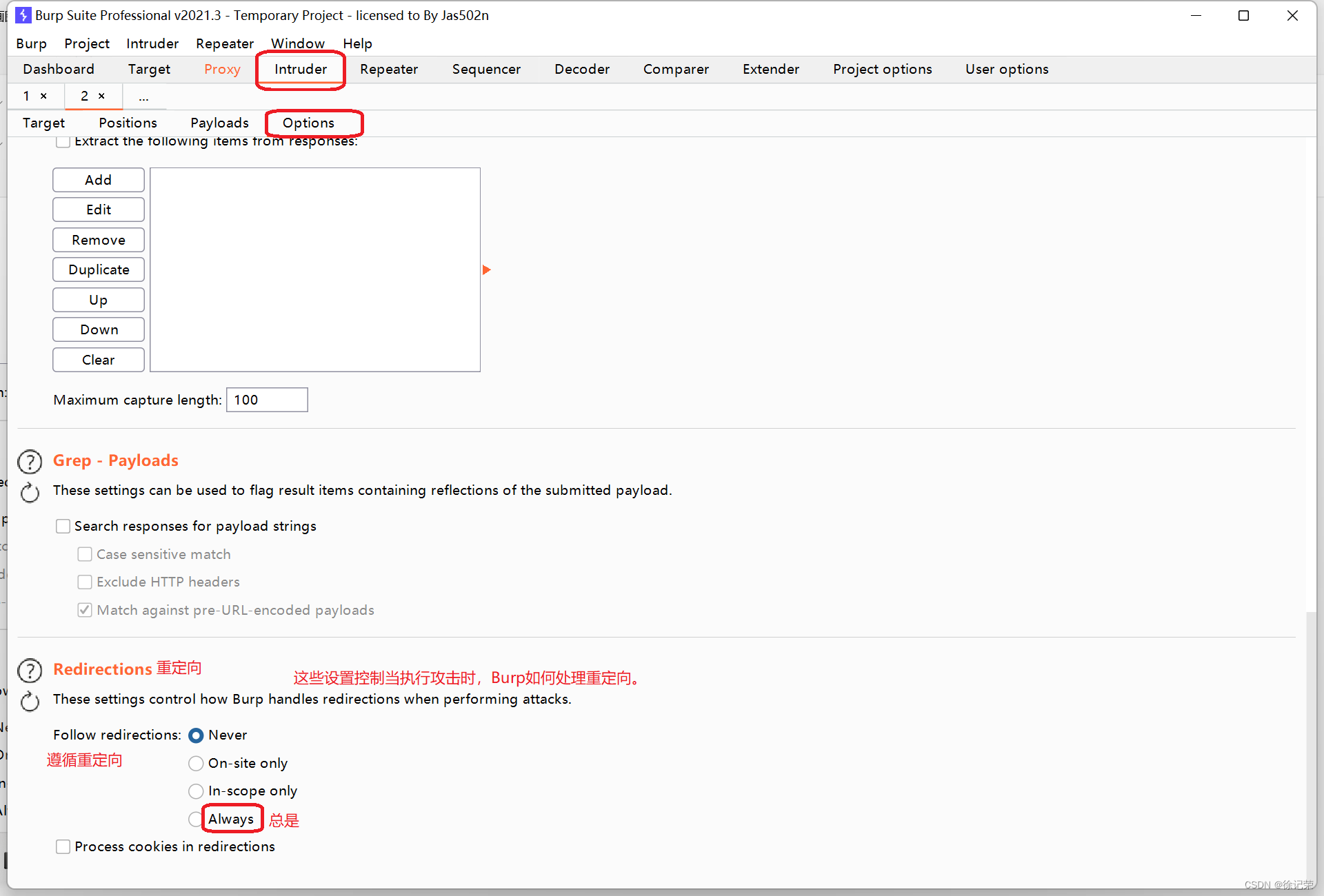Toggle Case sensitive match checkbox
1324x896 pixels.
pyautogui.click(x=85, y=554)
